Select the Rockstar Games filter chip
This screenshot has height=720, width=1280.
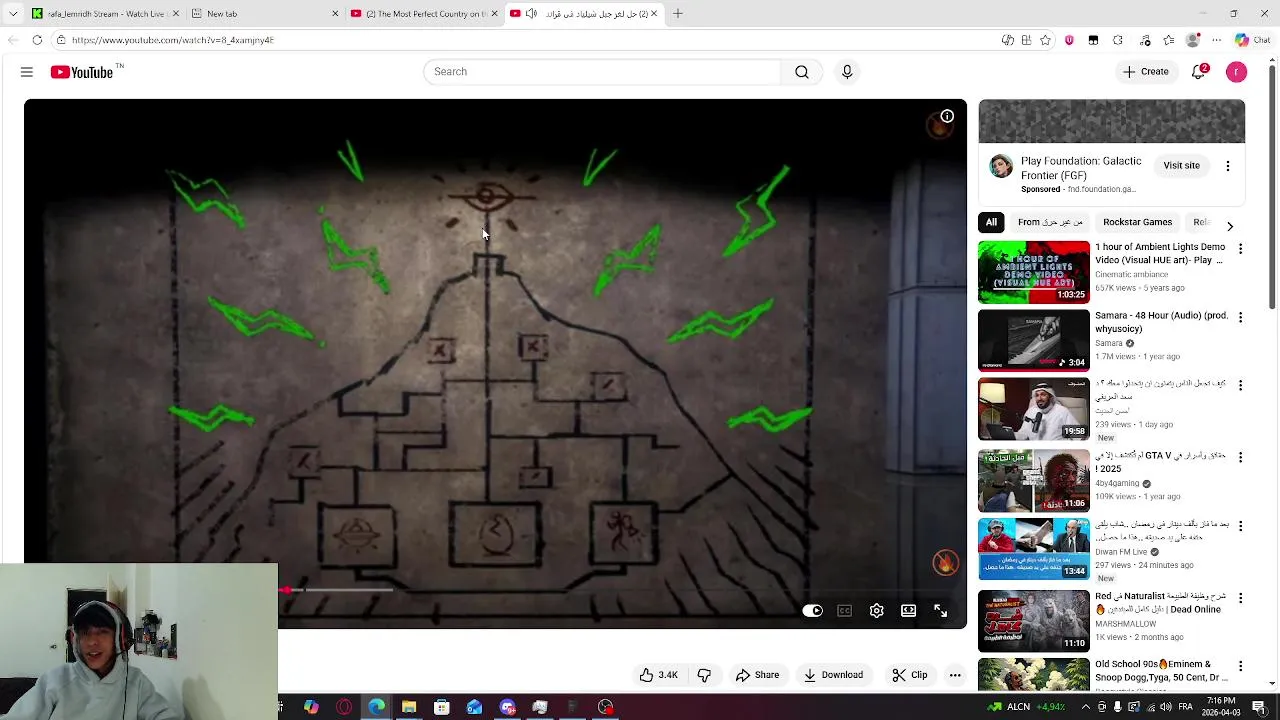pyautogui.click(x=1137, y=223)
